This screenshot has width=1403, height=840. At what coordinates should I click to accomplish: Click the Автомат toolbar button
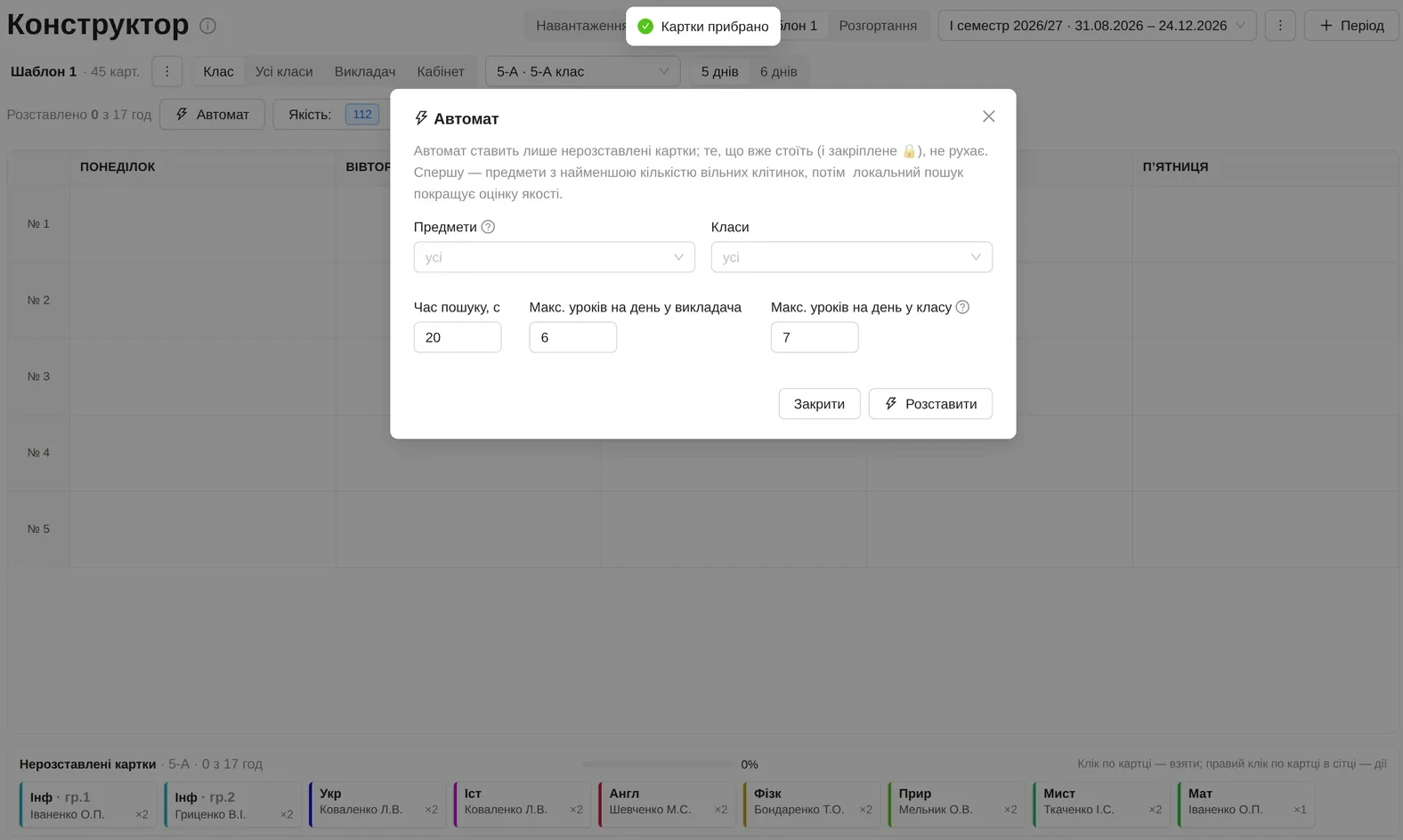click(x=212, y=114)
